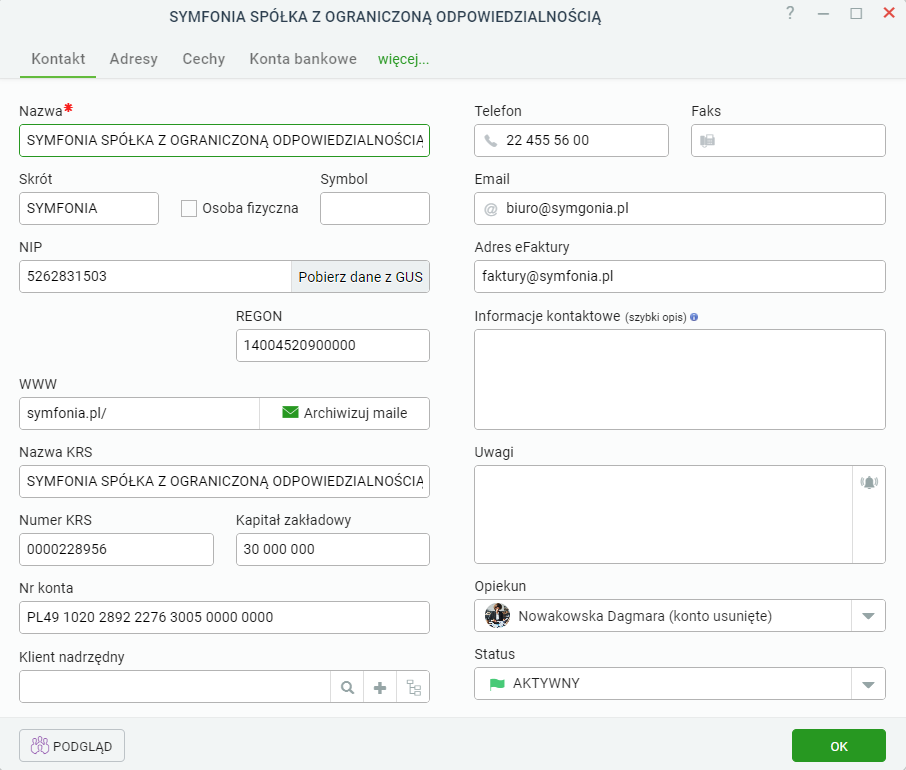Screen dimensions: 906x770
Task: Click the REGON field
Action: click(x=333, y=345)
